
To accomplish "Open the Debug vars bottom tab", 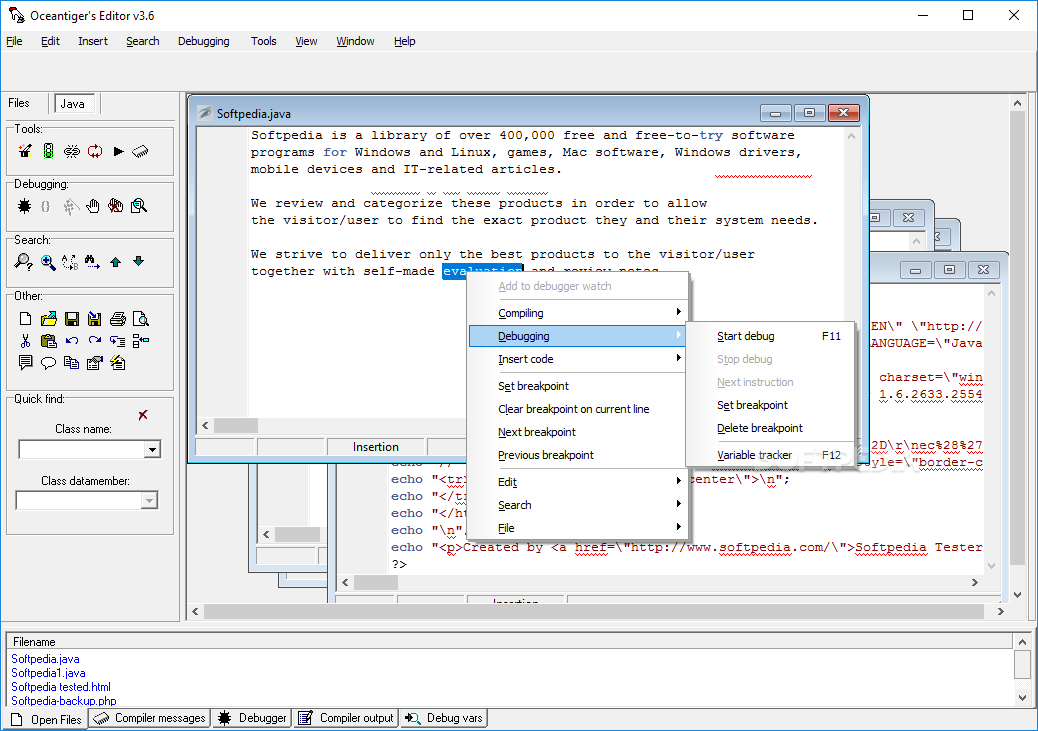I will coord(444,718).
